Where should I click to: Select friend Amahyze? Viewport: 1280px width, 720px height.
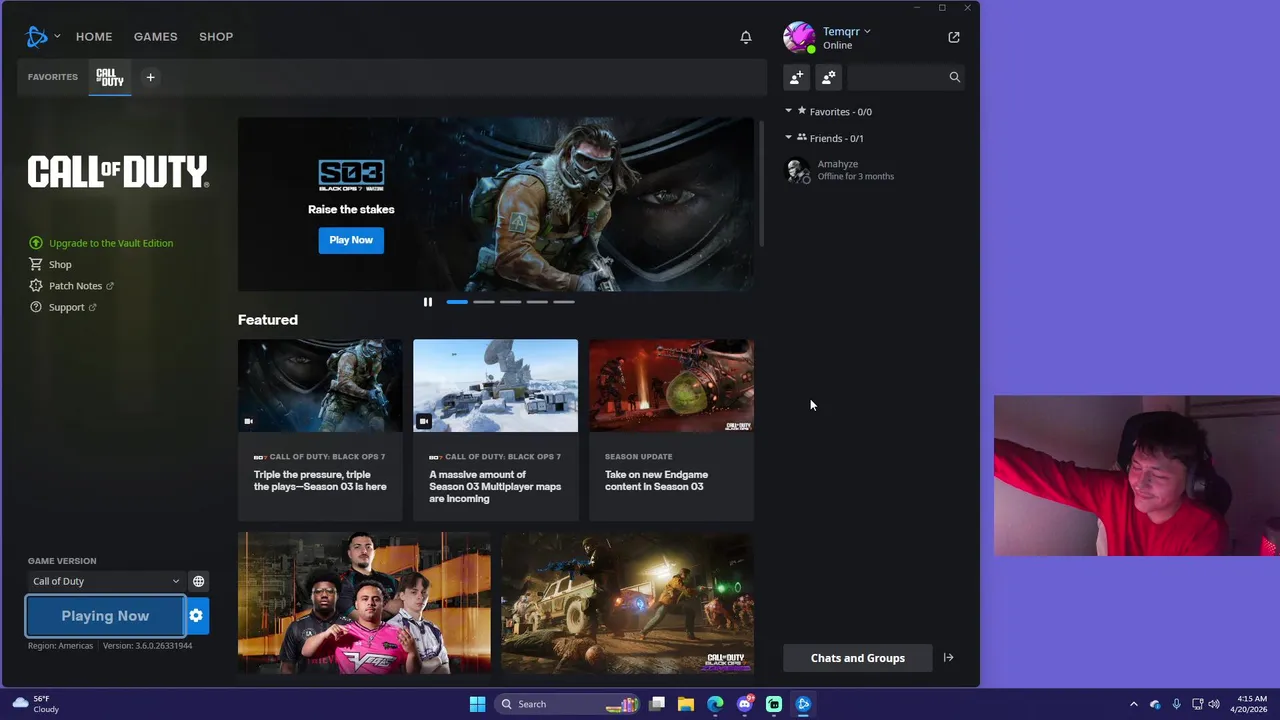pyautogui.click(x=872, y=170)
